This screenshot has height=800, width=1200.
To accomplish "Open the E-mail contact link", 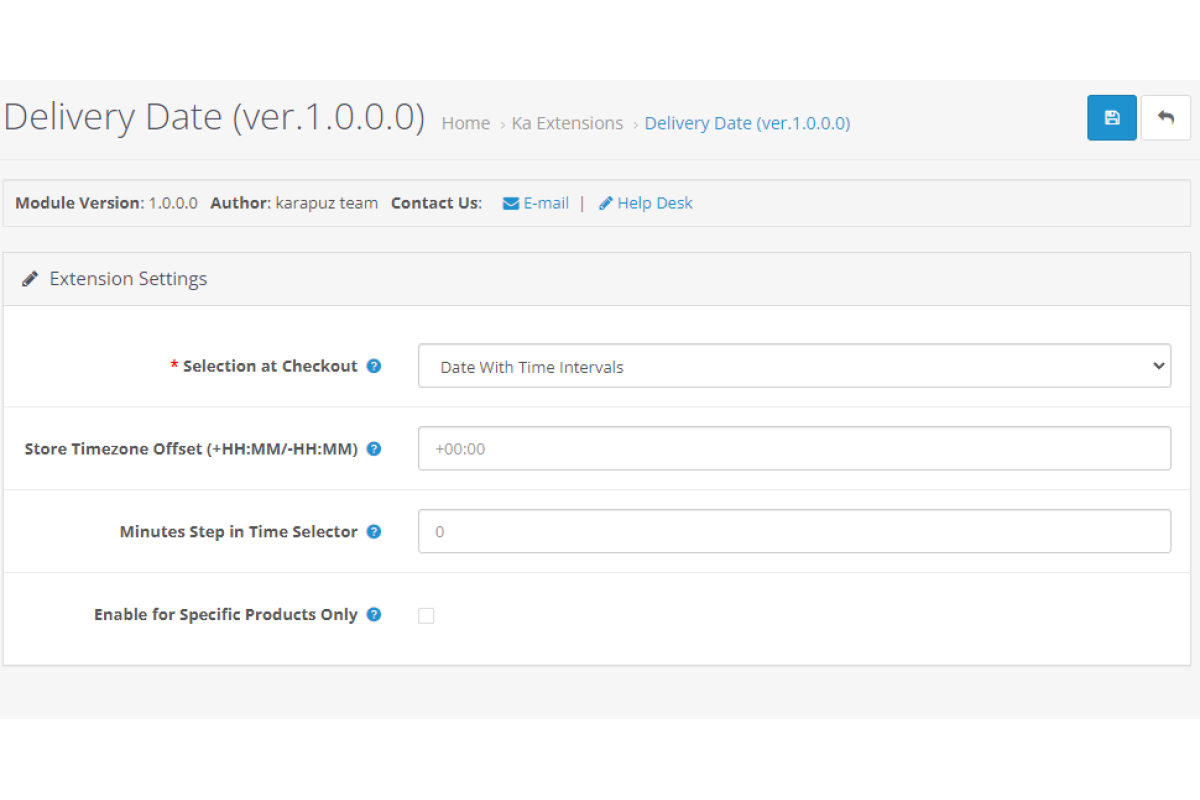I will 546,203.
